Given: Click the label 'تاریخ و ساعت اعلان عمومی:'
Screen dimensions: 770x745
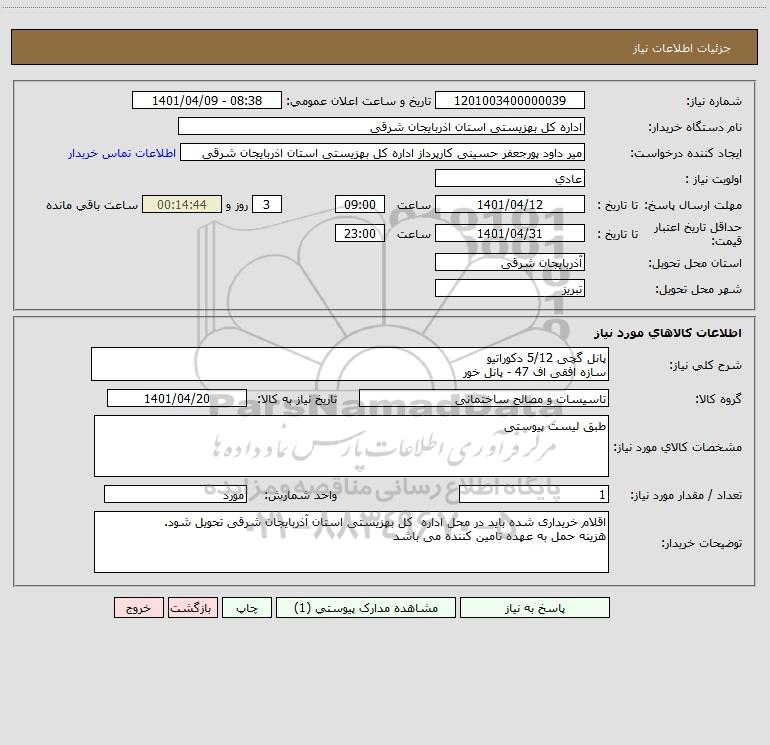Looking at the screenshot, I should pos(358,101).
